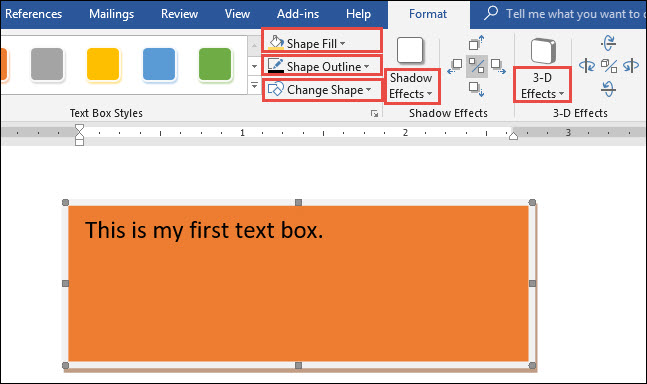Click the Tell me magnifier icon

click(x=491, y=13)
